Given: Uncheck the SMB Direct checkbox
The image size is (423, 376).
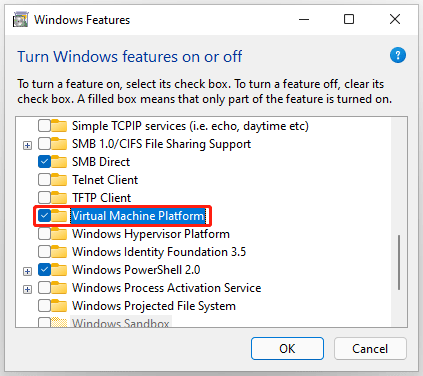Looking at the screenshot, I should point(44,162).
